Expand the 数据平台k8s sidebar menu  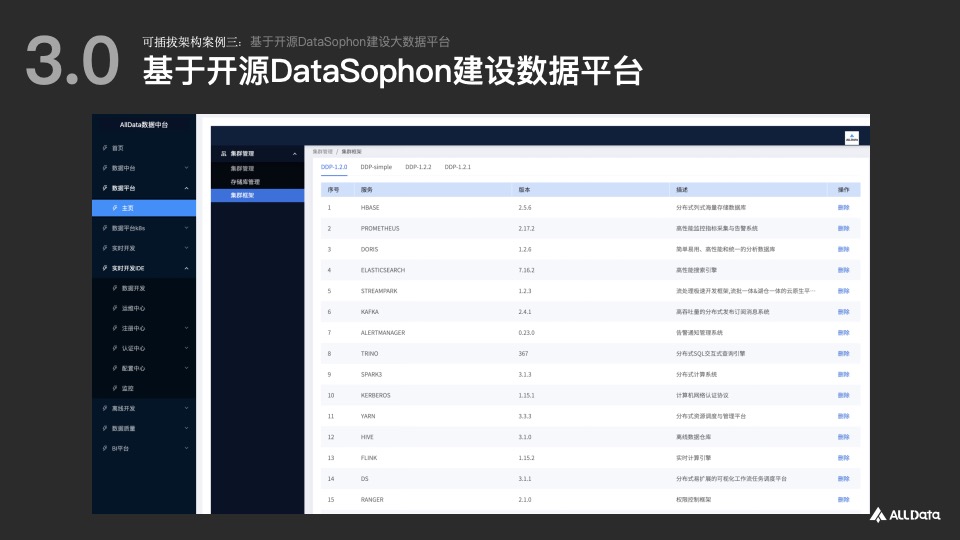click(186, 228)
